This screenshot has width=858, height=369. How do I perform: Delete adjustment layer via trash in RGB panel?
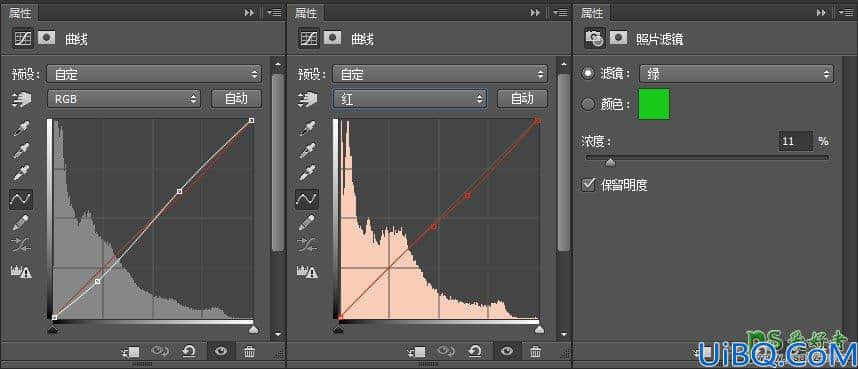(x=250, y=351)
